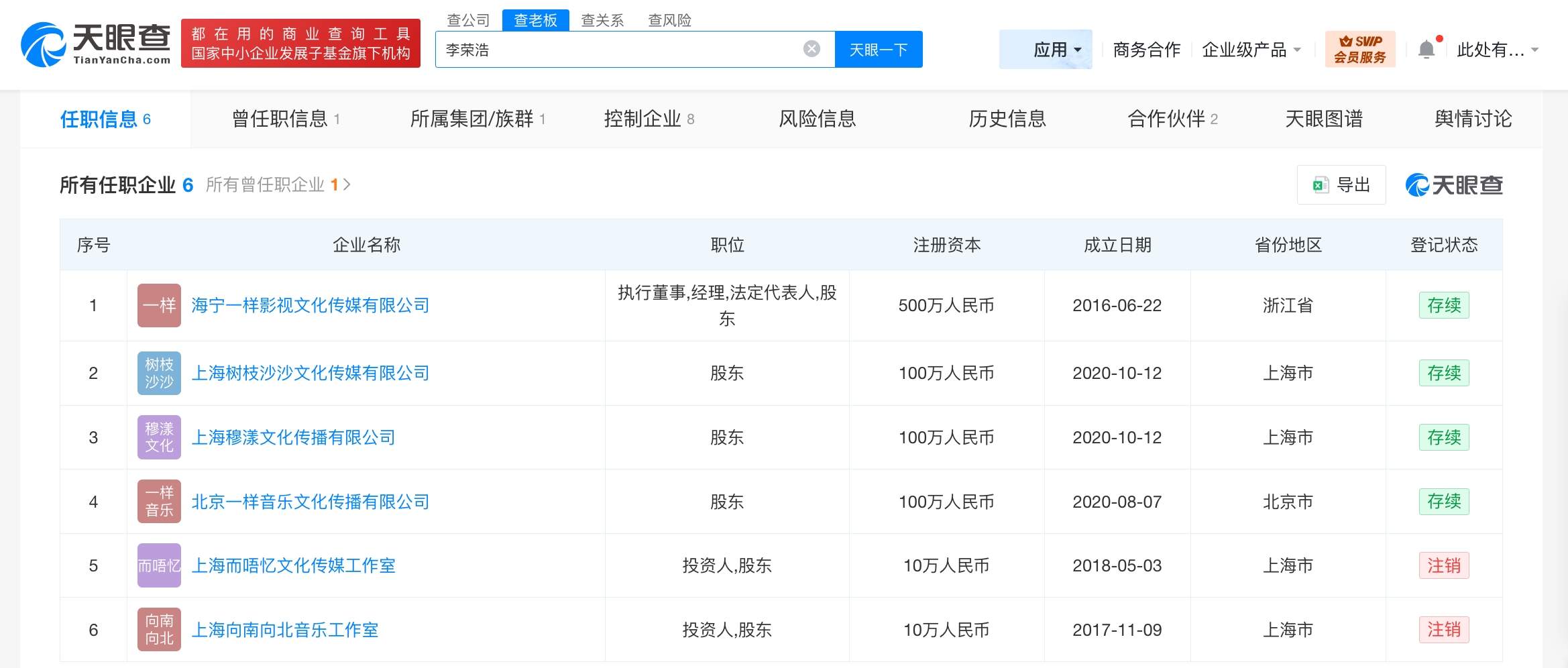Click the SVIP member service badge
Viewport: 1568px width, 668px height.
pos(1359,49)
